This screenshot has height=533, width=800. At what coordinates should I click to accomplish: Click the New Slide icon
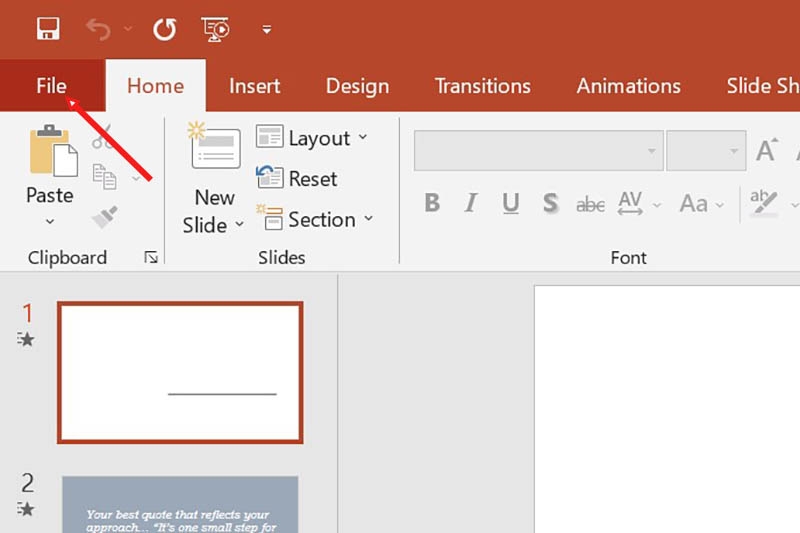click(215, 147)
